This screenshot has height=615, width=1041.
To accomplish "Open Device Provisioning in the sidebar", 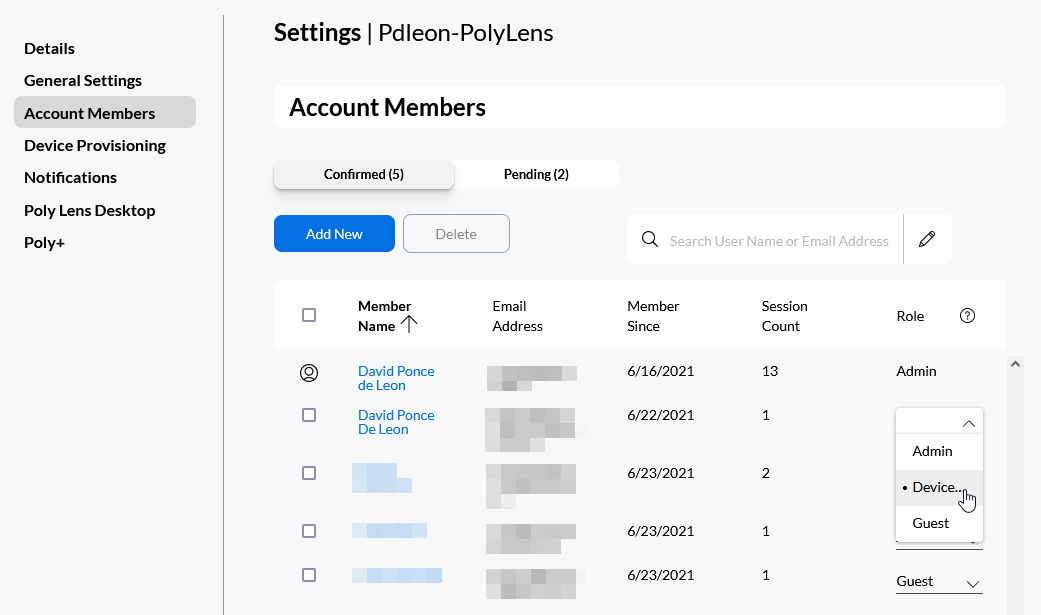I will pyautogui.click(x=95, y=145).
